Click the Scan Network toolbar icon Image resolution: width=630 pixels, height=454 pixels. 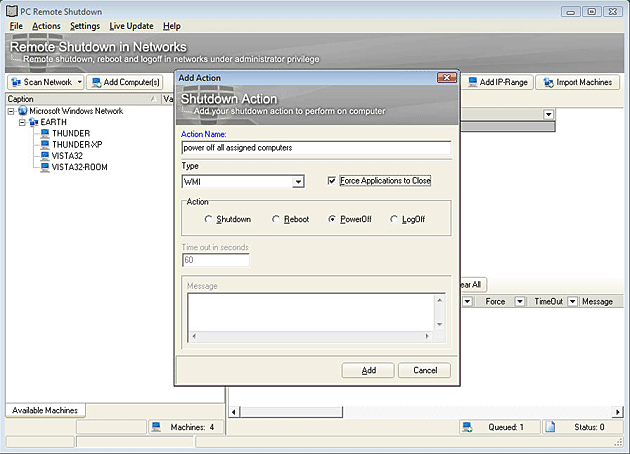click(x=17, y=82)
